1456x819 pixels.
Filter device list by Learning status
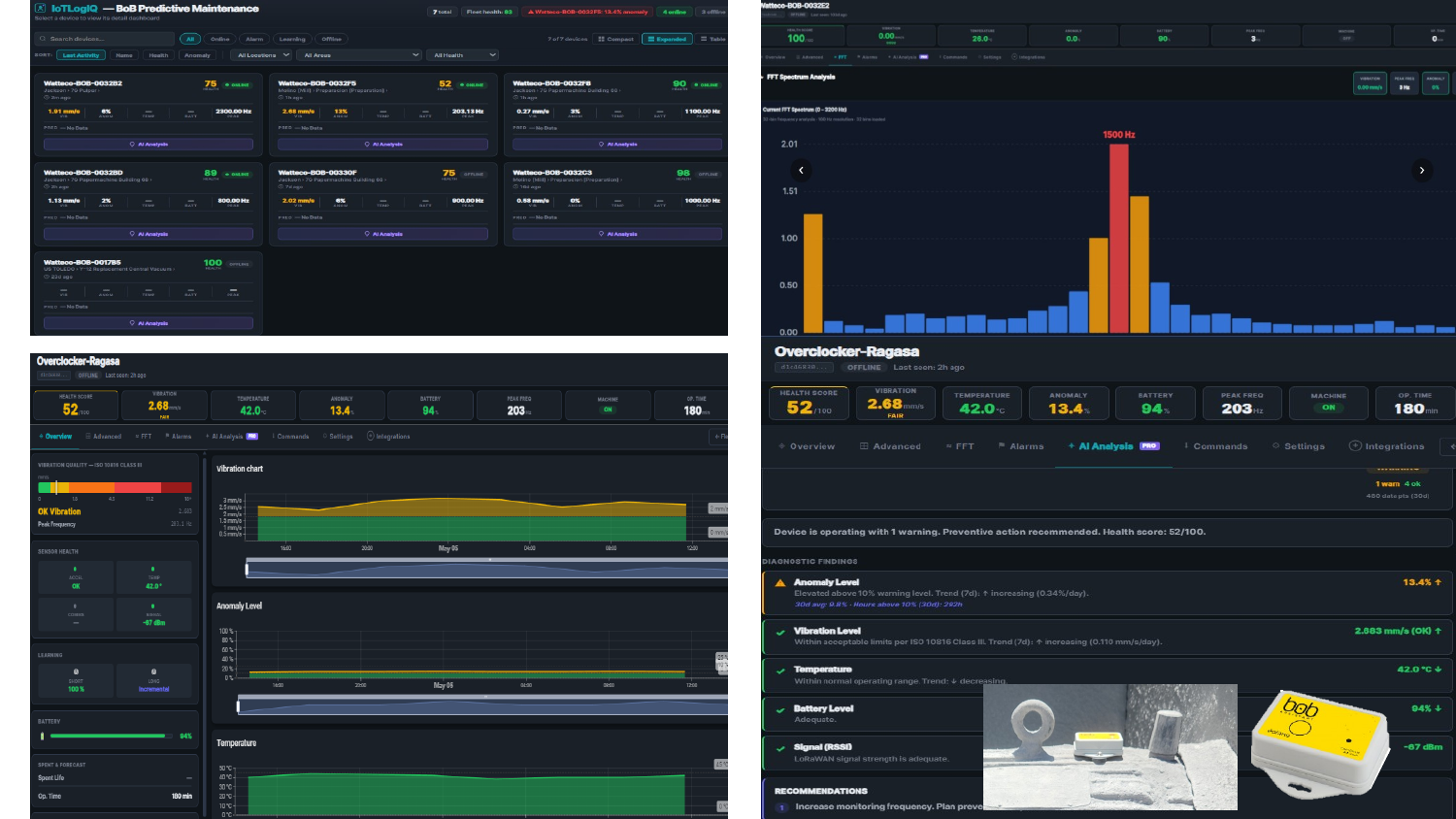pyautogui.click(x=292, y=39)
